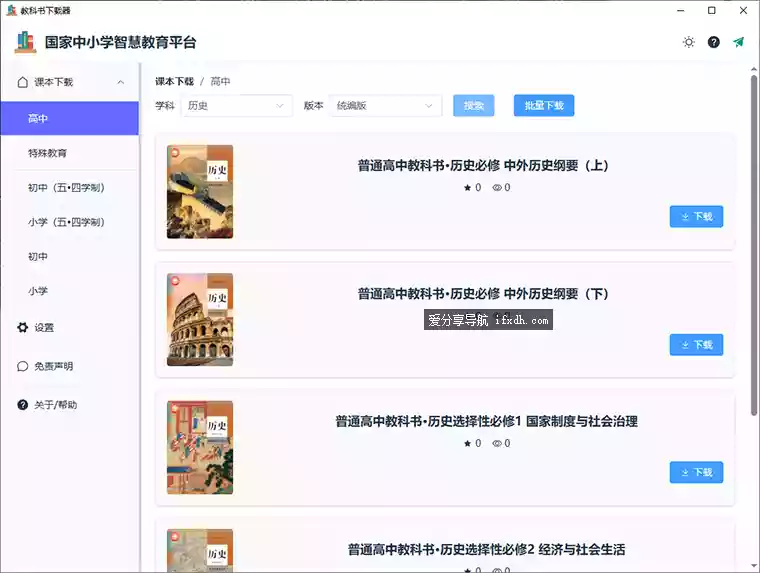This screenshot has height=573, width=760.
Task: Click the 设置 gear icon
Action: [23, 327]
